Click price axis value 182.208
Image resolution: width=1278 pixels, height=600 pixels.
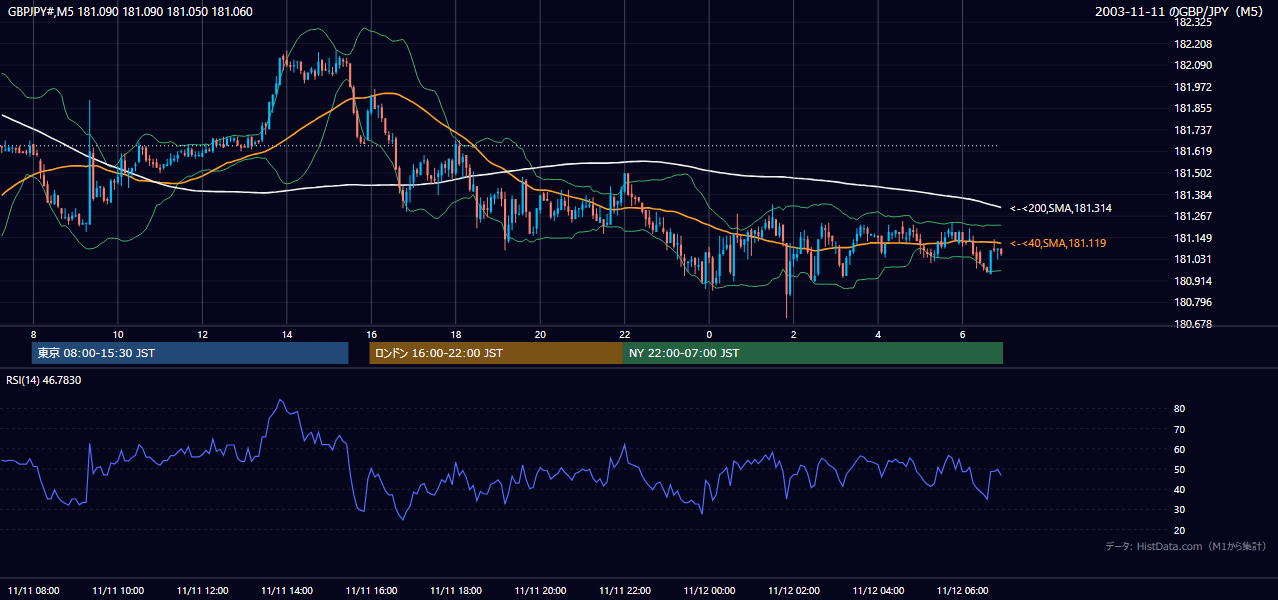tap(1193, 44)
